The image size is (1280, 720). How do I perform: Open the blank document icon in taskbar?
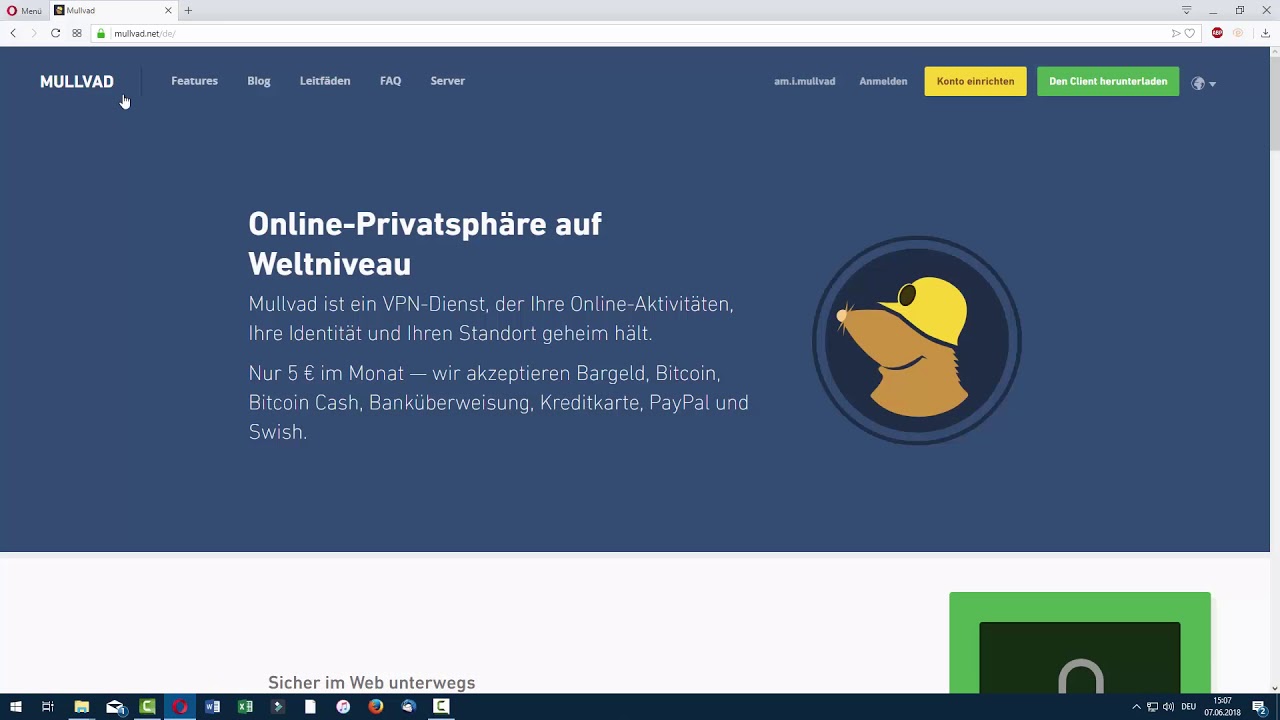(310, 707)
